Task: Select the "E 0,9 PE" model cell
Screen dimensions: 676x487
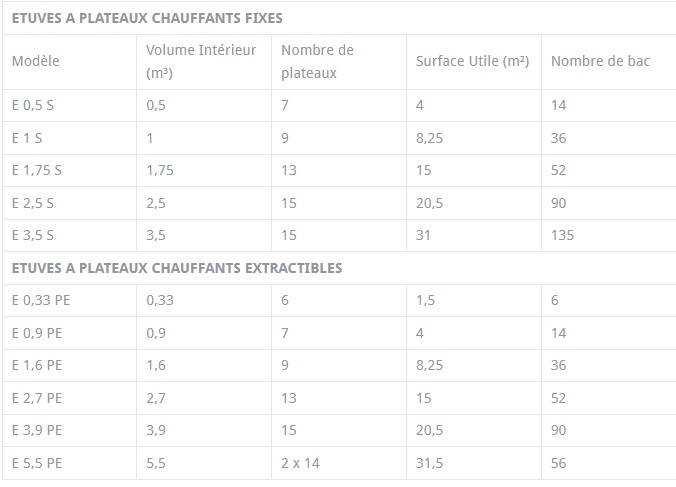Action: 37,333
